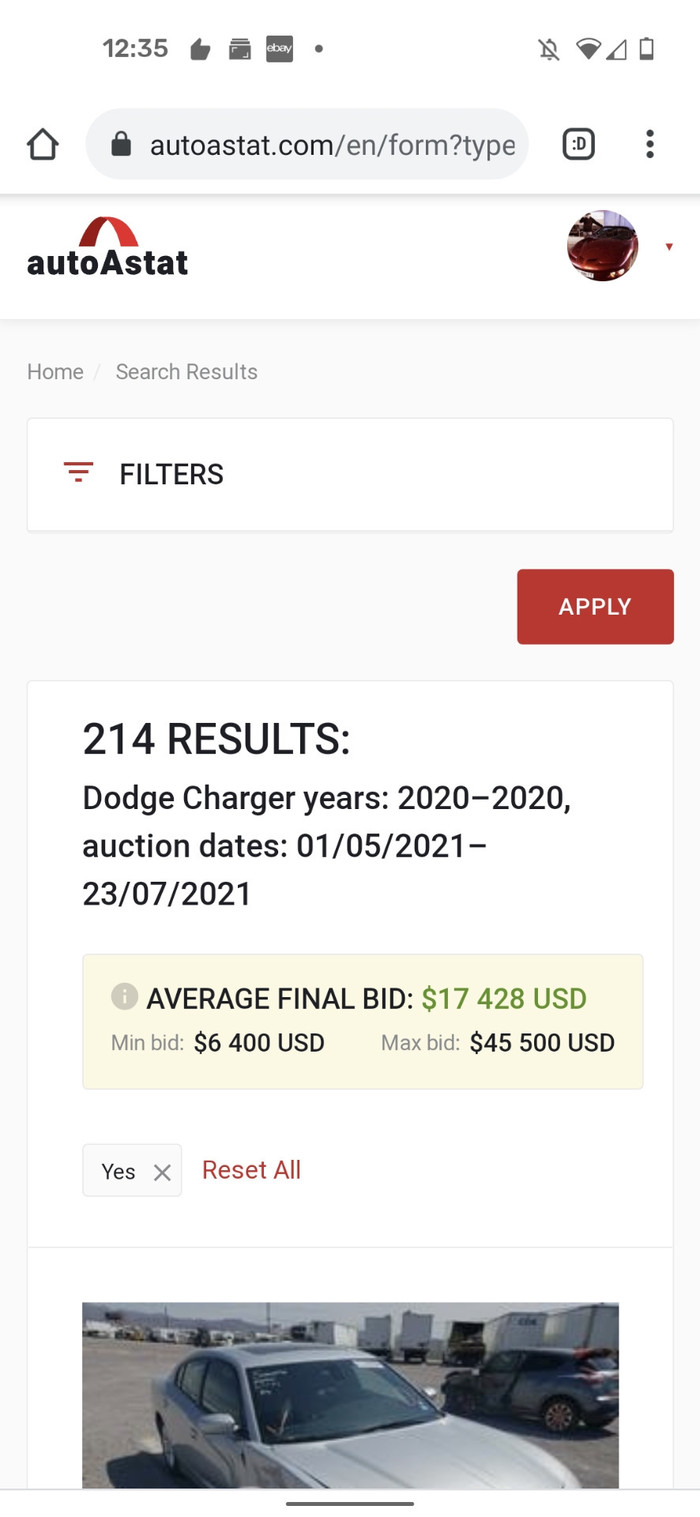The image size is (700, 1517).
Task: Select the Yes filter tag
Action: point(118,1171)
